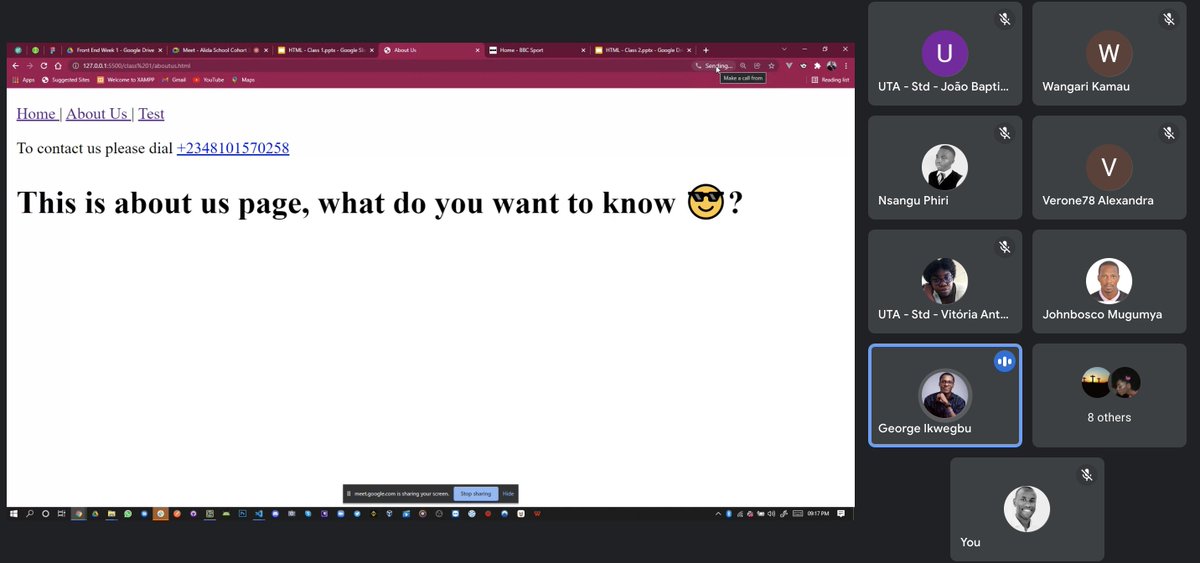The width and height of the screenshot is (1200, 563).
Task: Click the 09:17 PM taskbar clock
Action: [x=818, y=513]
